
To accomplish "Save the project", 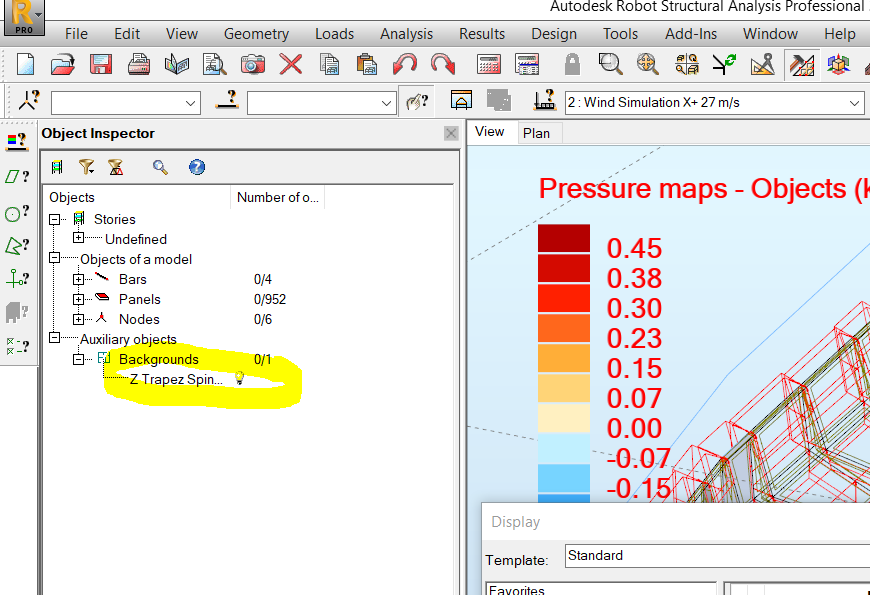I will [100, 64].
